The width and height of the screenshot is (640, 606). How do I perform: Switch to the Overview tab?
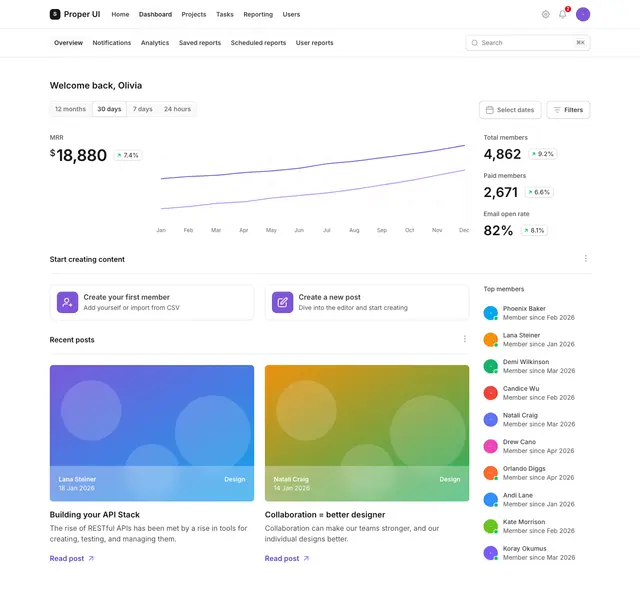point(68,43)
